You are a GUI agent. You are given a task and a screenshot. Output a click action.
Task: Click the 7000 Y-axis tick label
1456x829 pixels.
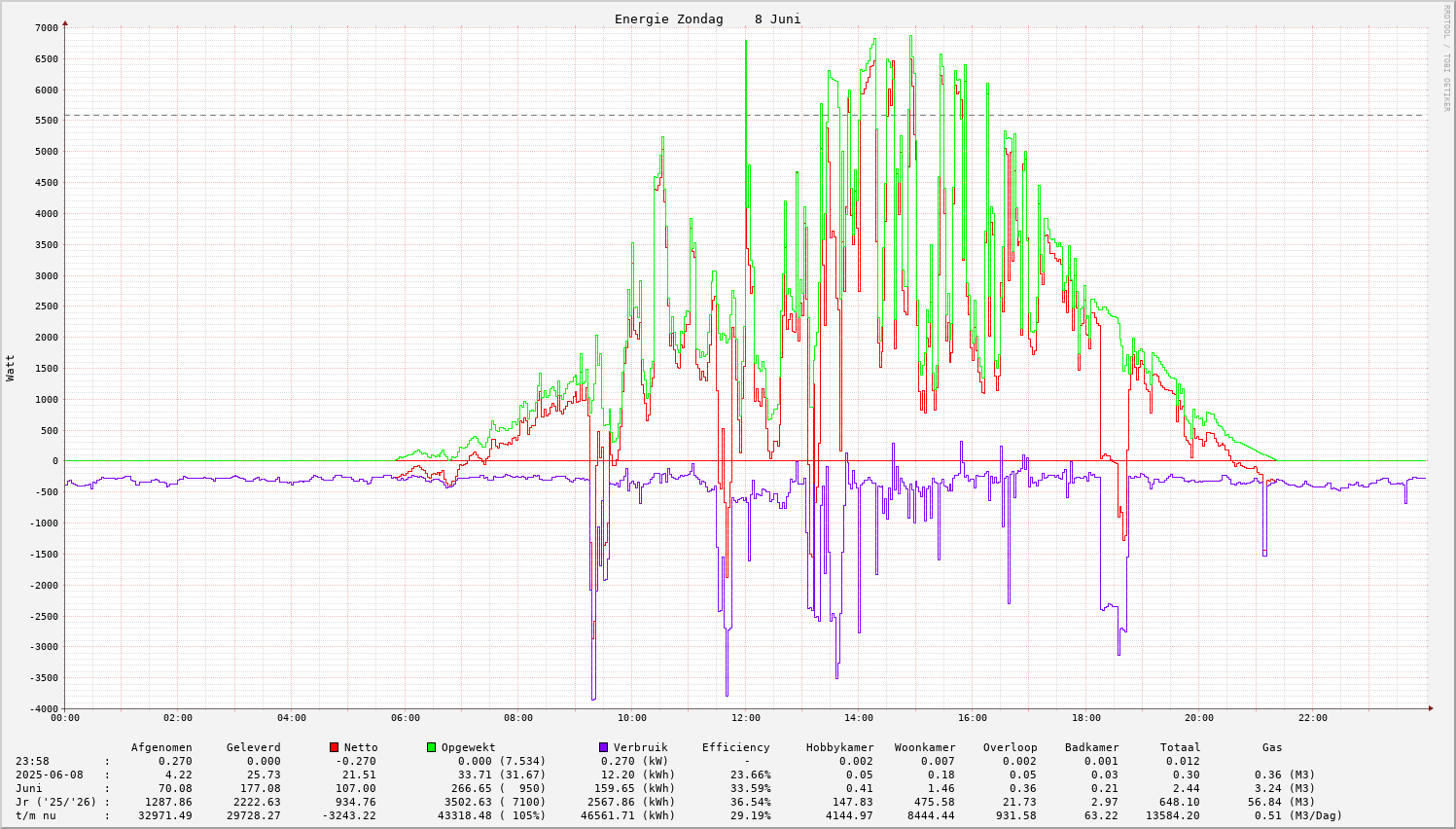click(x=46, y=28)
